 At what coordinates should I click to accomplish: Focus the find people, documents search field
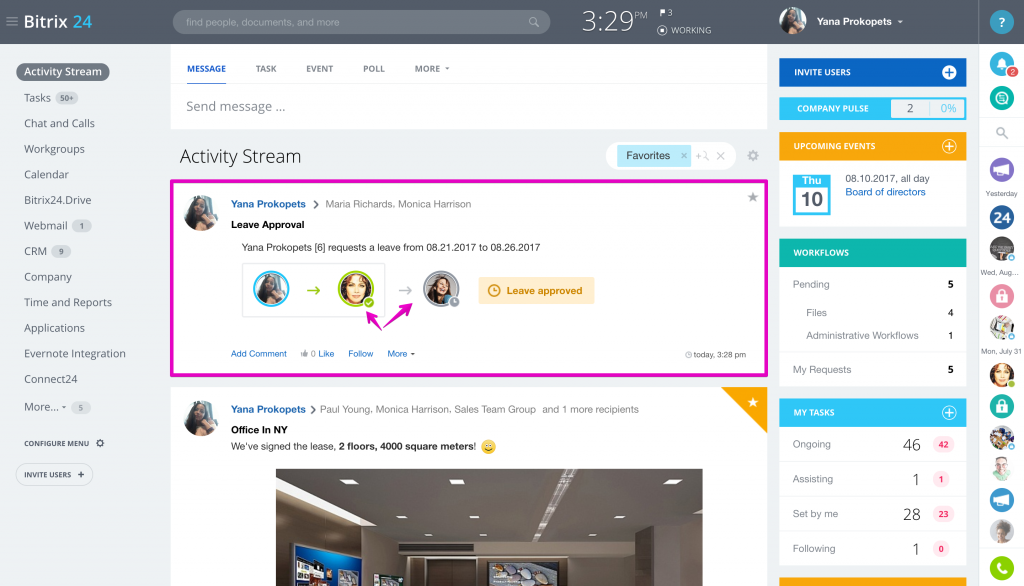point(361,22)
